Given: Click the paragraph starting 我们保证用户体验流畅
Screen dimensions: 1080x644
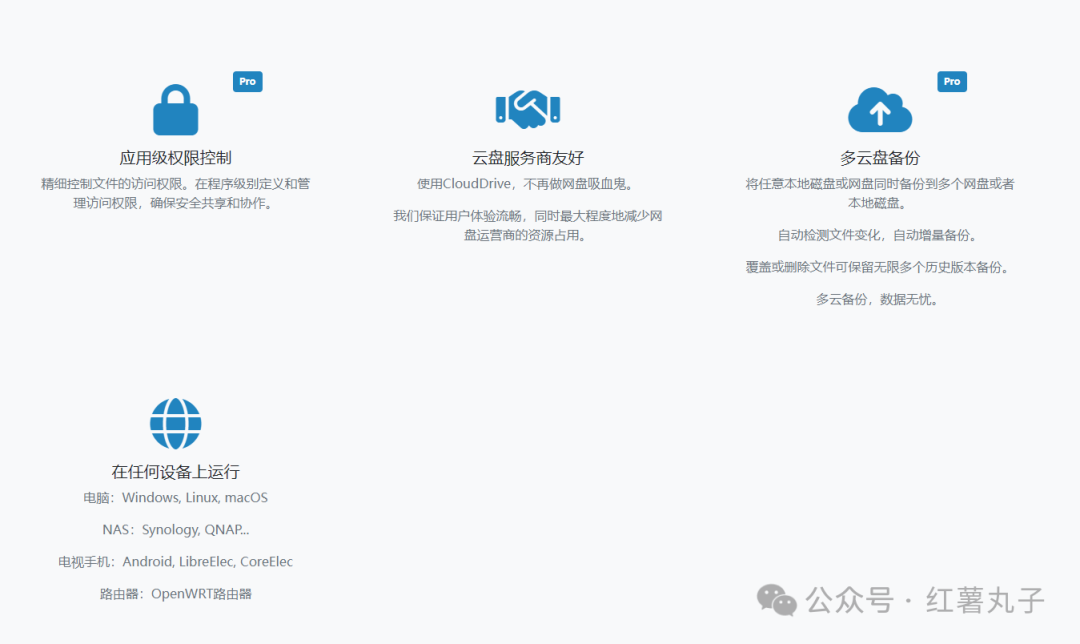Looking at the screenshot, I should pos(528,225).
